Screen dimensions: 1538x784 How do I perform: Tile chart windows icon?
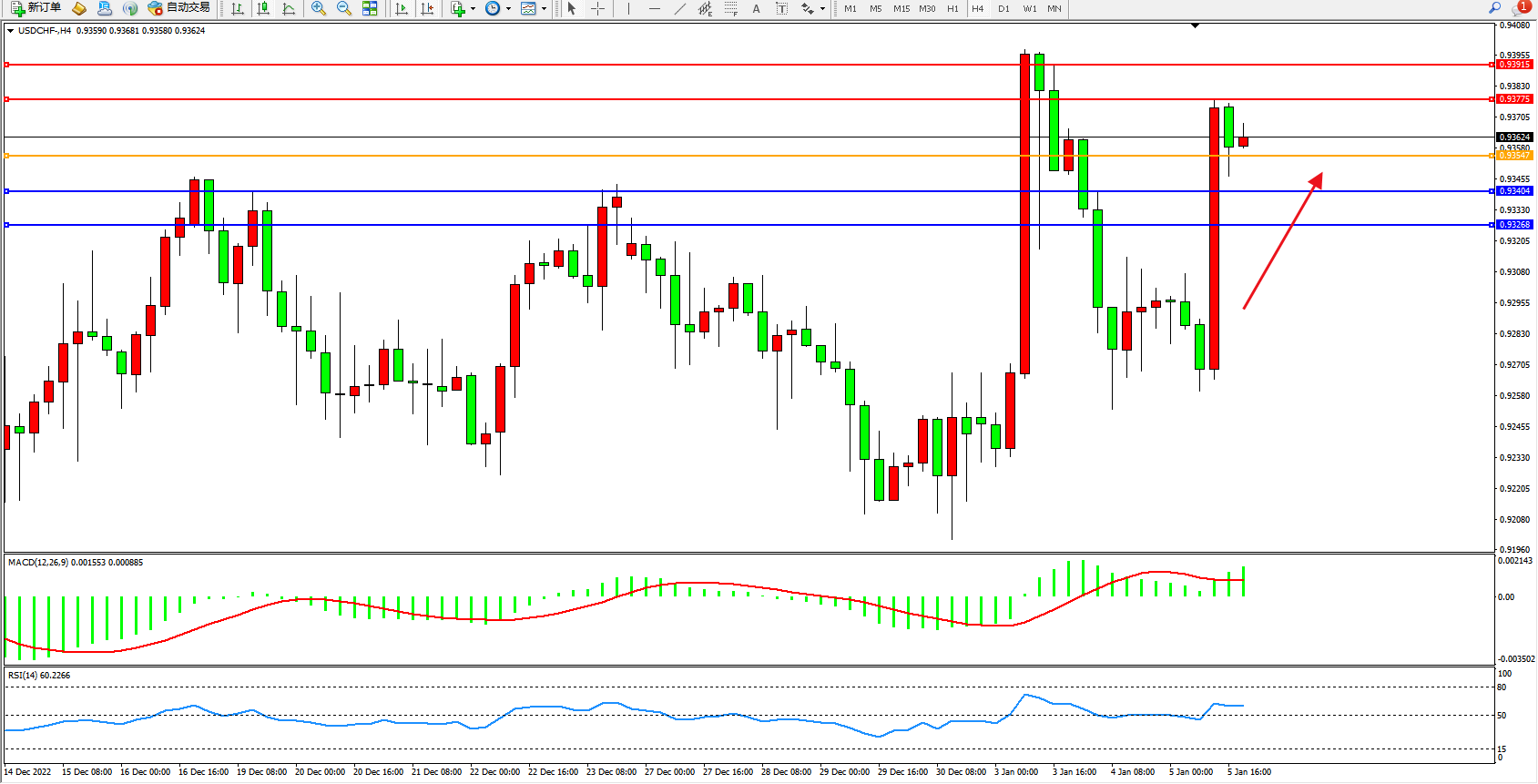point(370,8)
